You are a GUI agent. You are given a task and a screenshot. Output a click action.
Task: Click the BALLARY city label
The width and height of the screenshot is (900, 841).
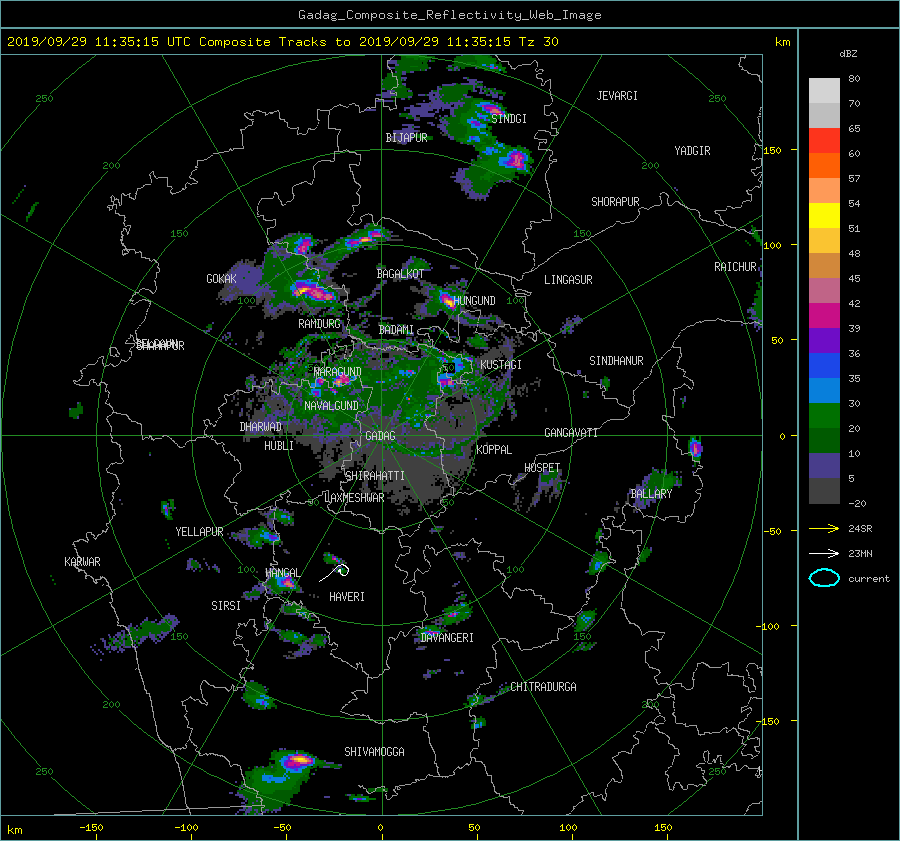pos(651,494)
